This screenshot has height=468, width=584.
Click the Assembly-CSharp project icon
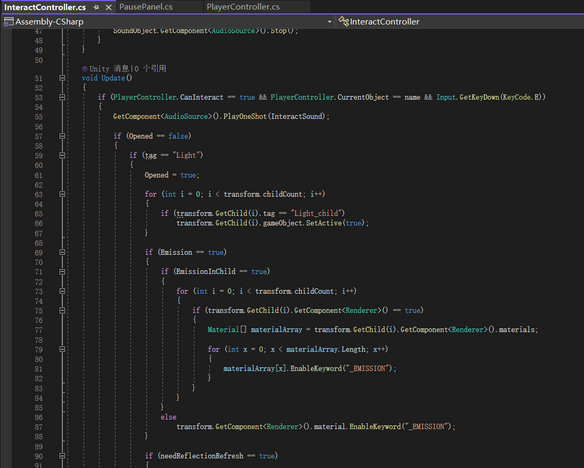point(8,22)
